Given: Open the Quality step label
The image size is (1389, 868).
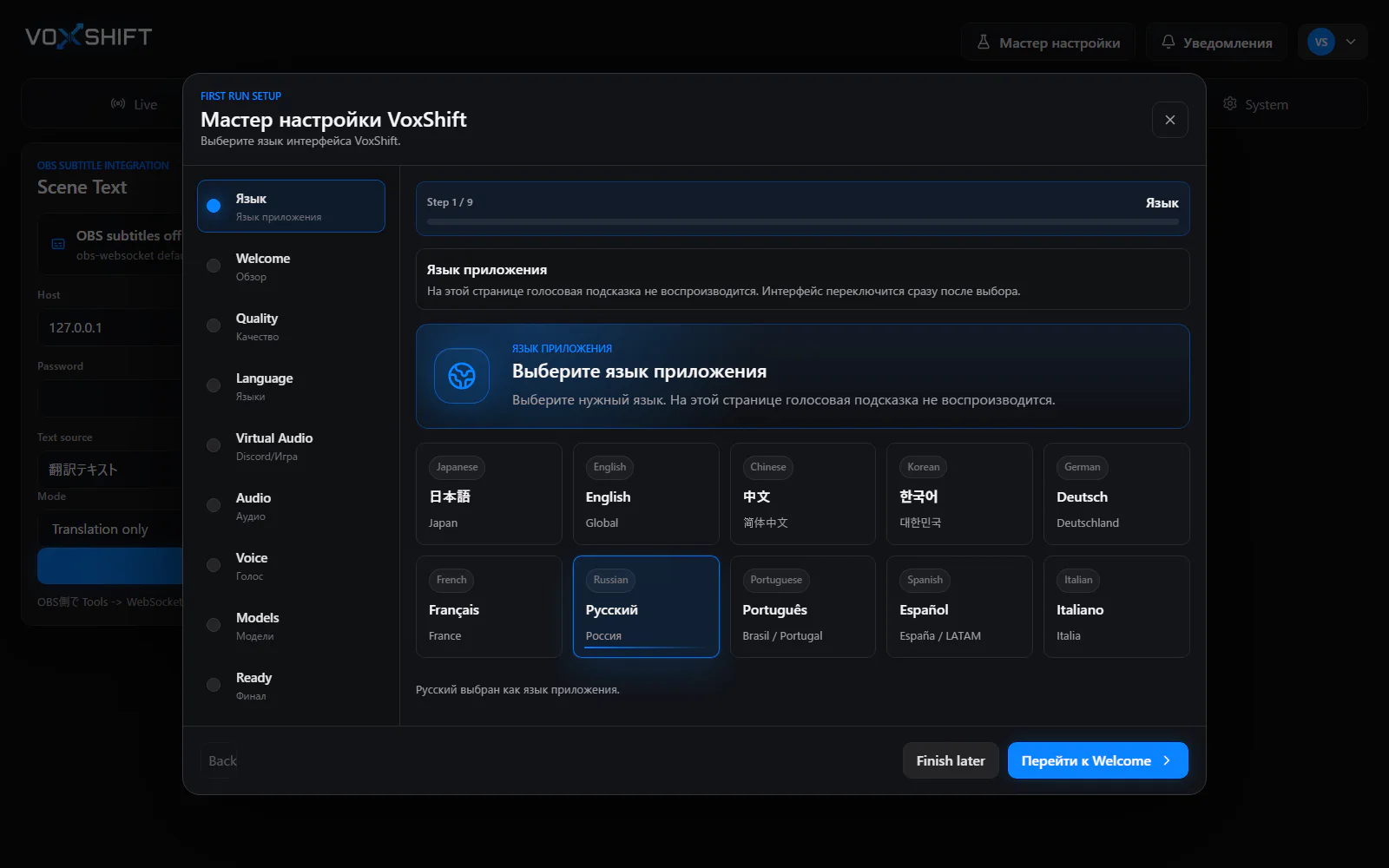Looking at the screenshot, I should [257, 319].
